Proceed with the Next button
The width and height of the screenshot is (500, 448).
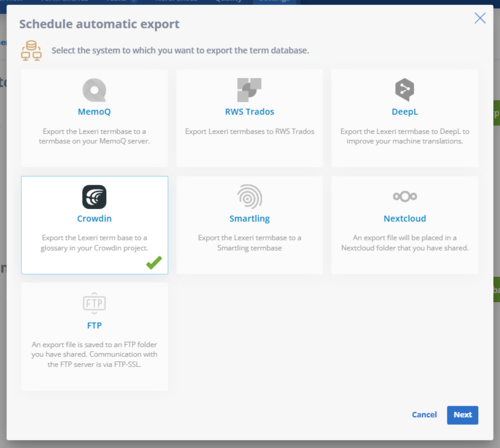tap(463, 415)
